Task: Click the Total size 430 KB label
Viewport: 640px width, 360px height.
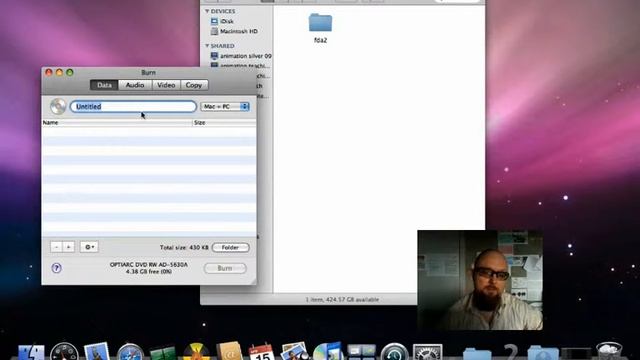Action: (x=184, y=247)
